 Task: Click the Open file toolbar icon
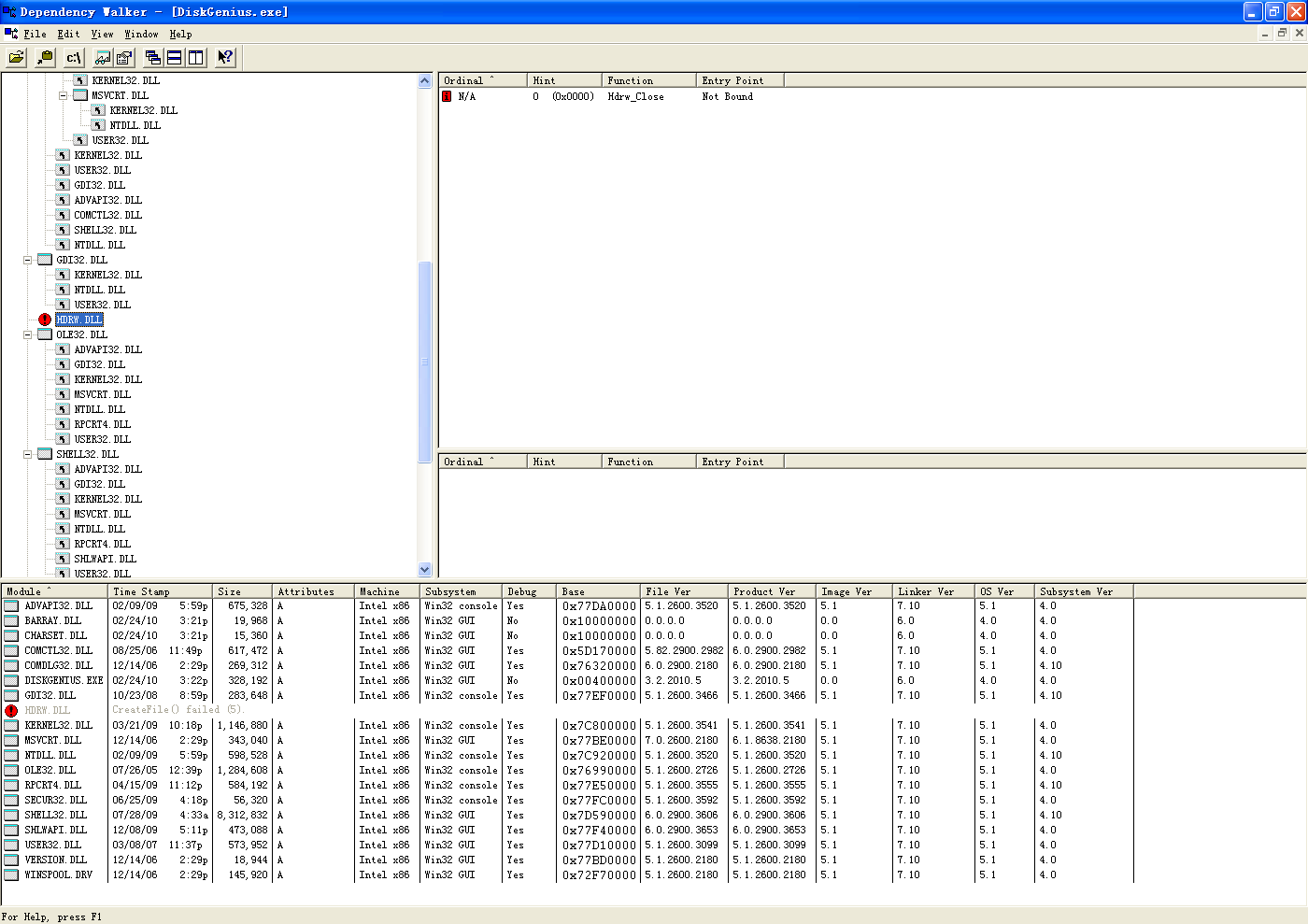click(17, 57)
